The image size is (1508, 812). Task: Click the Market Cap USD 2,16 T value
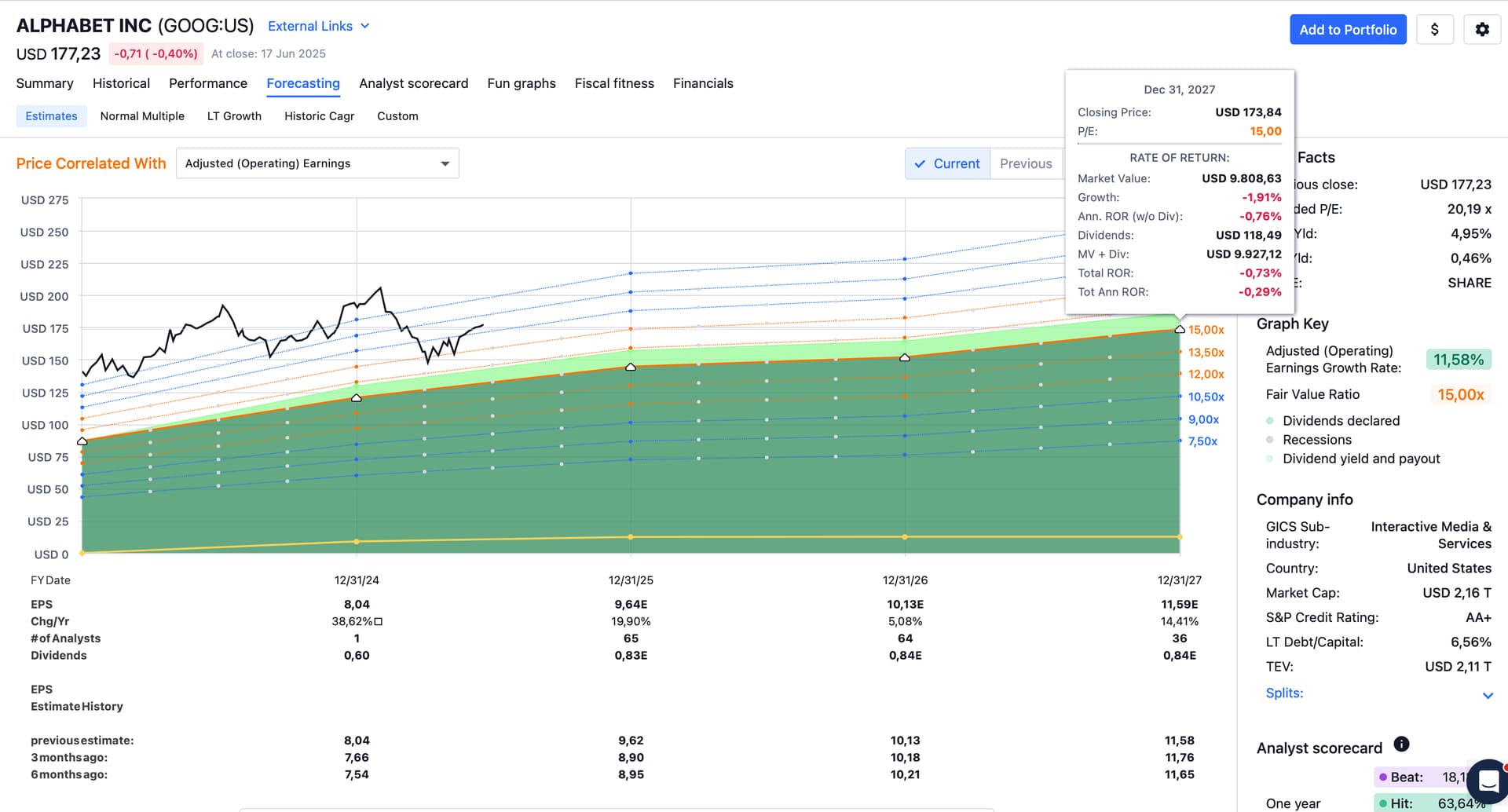1456,593
